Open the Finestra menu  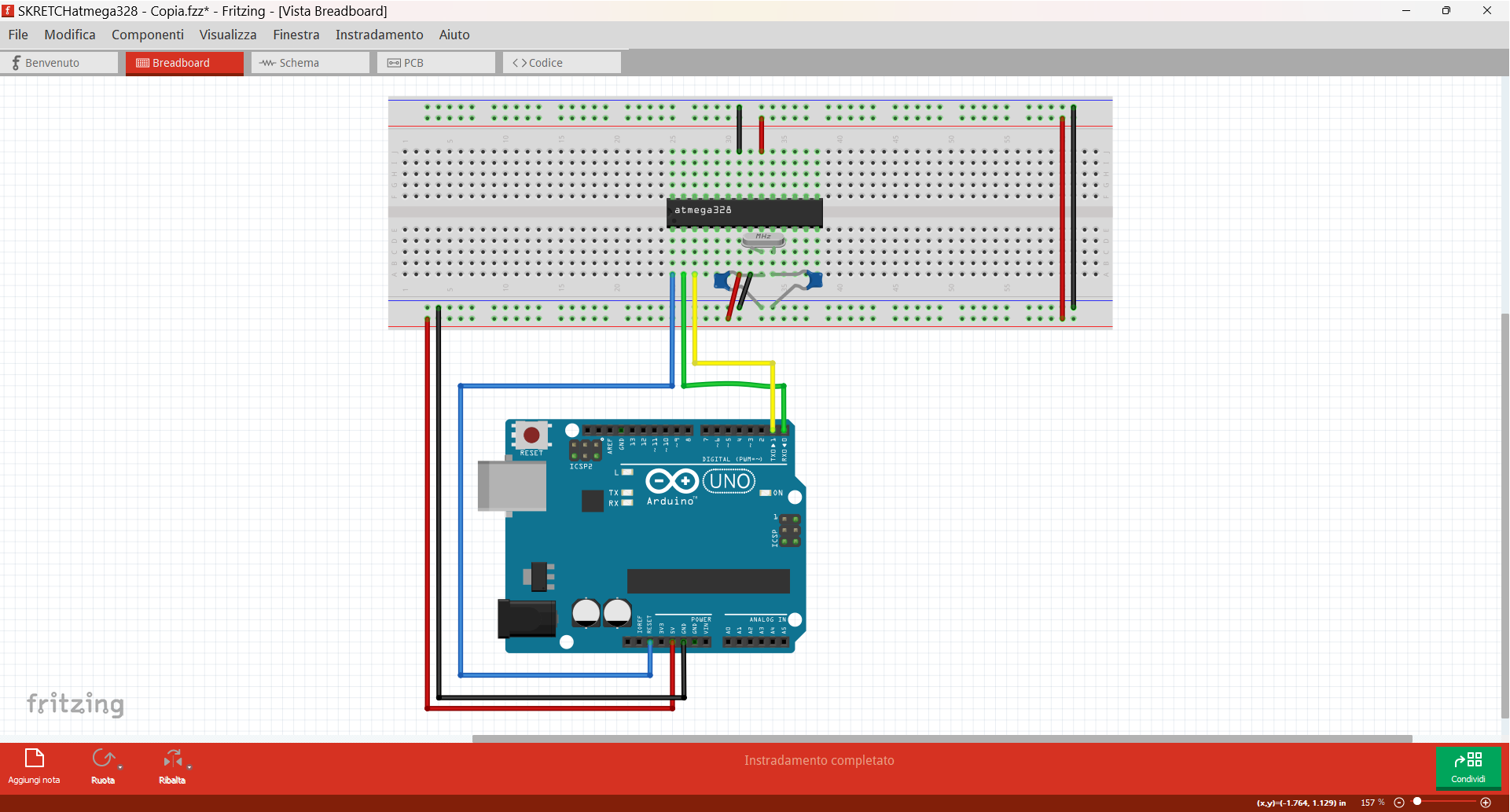click(x=296, y=35)
